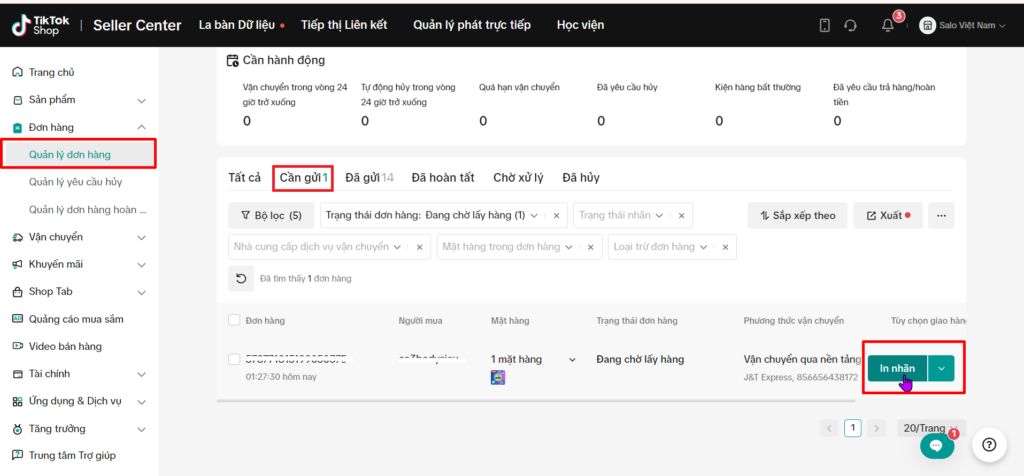
Task: Click the Ứng dụng & Dịch vụ grid icon
Action: point(18,402)
